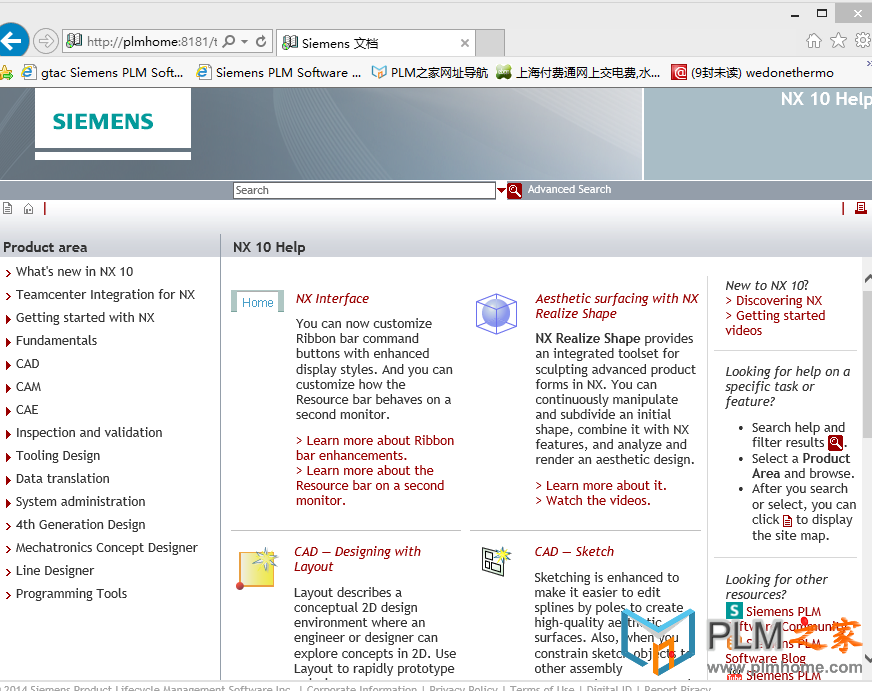This screenshot has width=872, height=691.
Task: Open a new blank browser tab
Action: tap(490, 43)
